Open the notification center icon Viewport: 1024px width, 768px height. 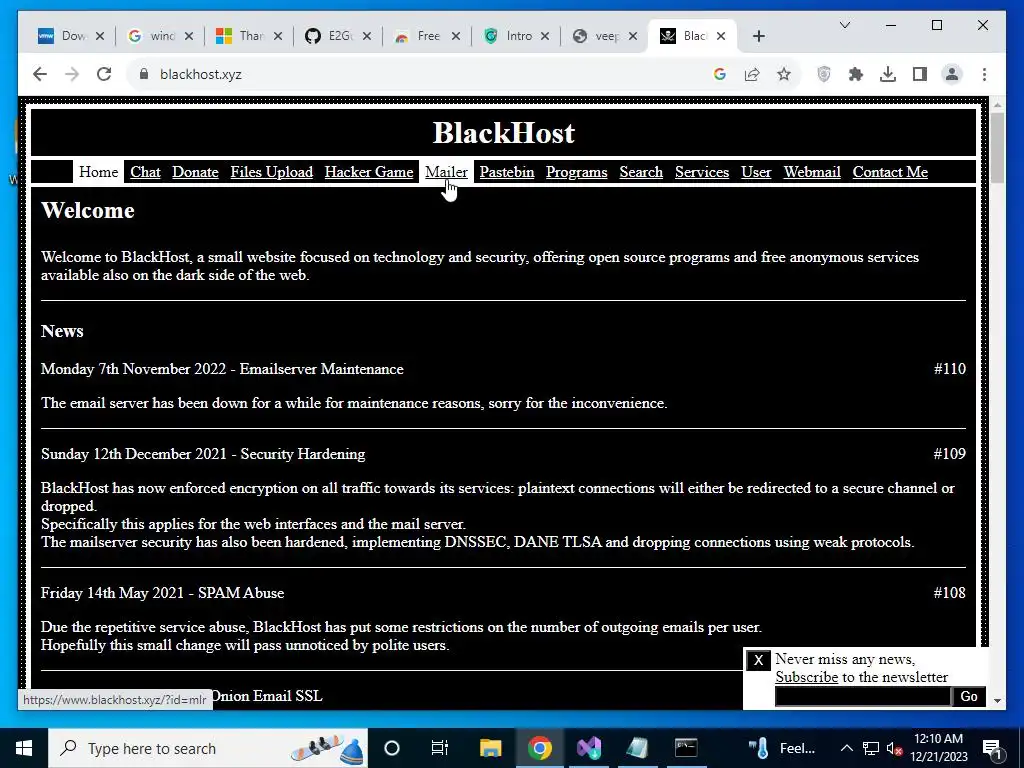[993, 748]
